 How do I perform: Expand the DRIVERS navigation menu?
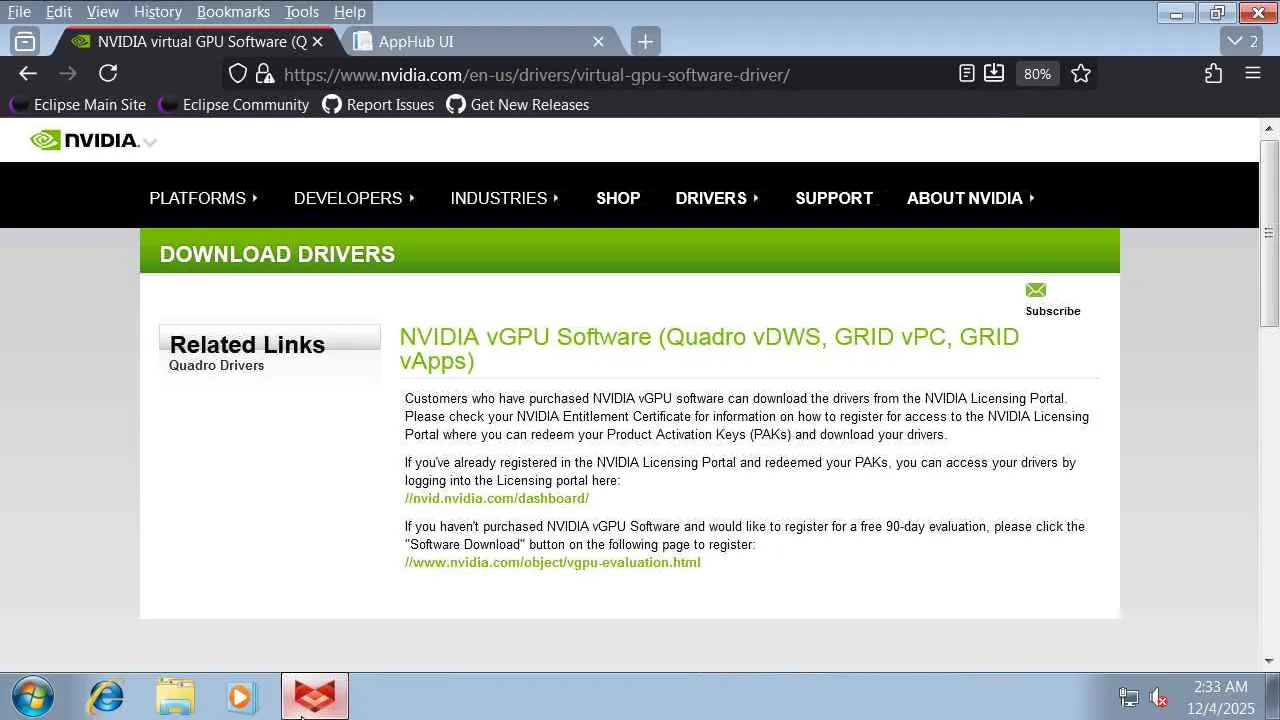point(717,198)
